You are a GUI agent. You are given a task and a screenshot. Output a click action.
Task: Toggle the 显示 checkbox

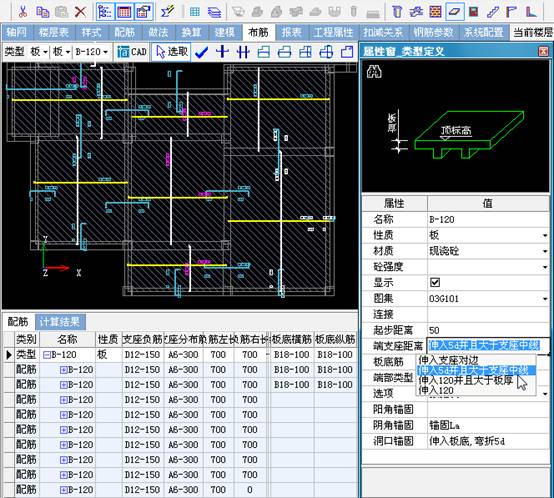coord(435,283)
